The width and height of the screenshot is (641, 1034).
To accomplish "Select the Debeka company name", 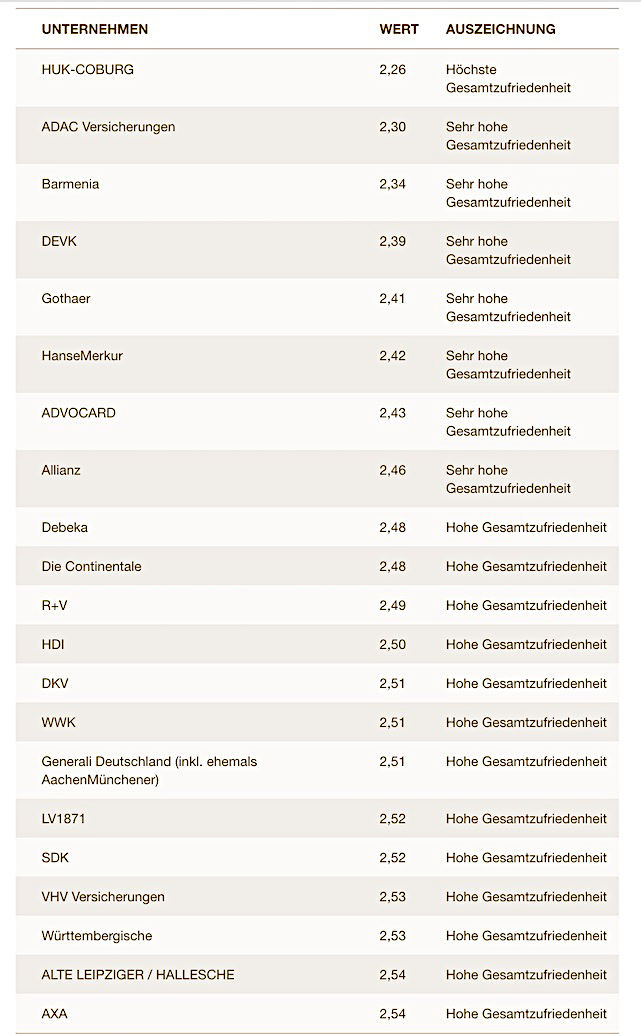I will (65, 527).
